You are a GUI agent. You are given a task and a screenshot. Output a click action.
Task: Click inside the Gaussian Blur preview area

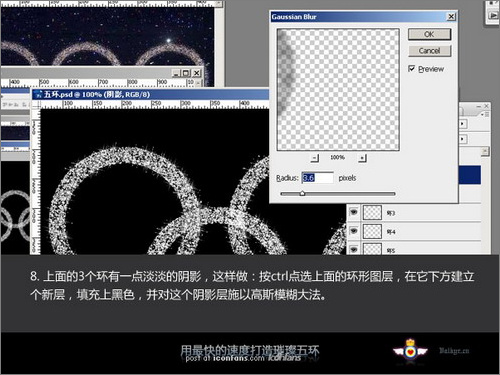(x=338, y=89)
